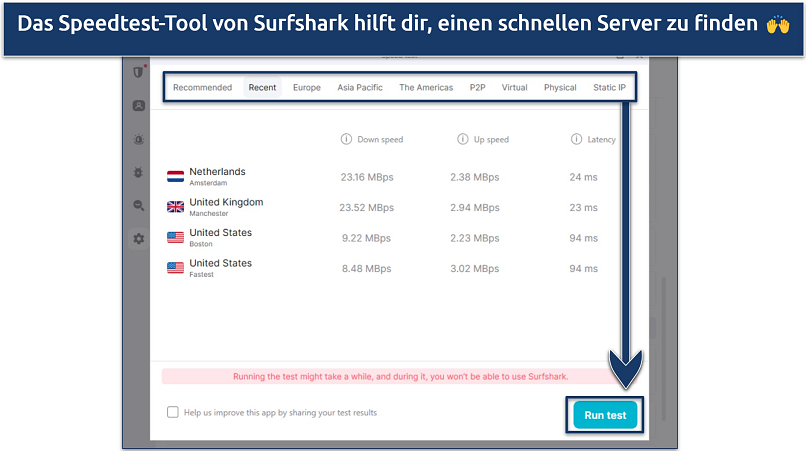Screen dimensions: 806x451
Task: Open the VPN shield icon in sidebar
Action: coord(138,71)
